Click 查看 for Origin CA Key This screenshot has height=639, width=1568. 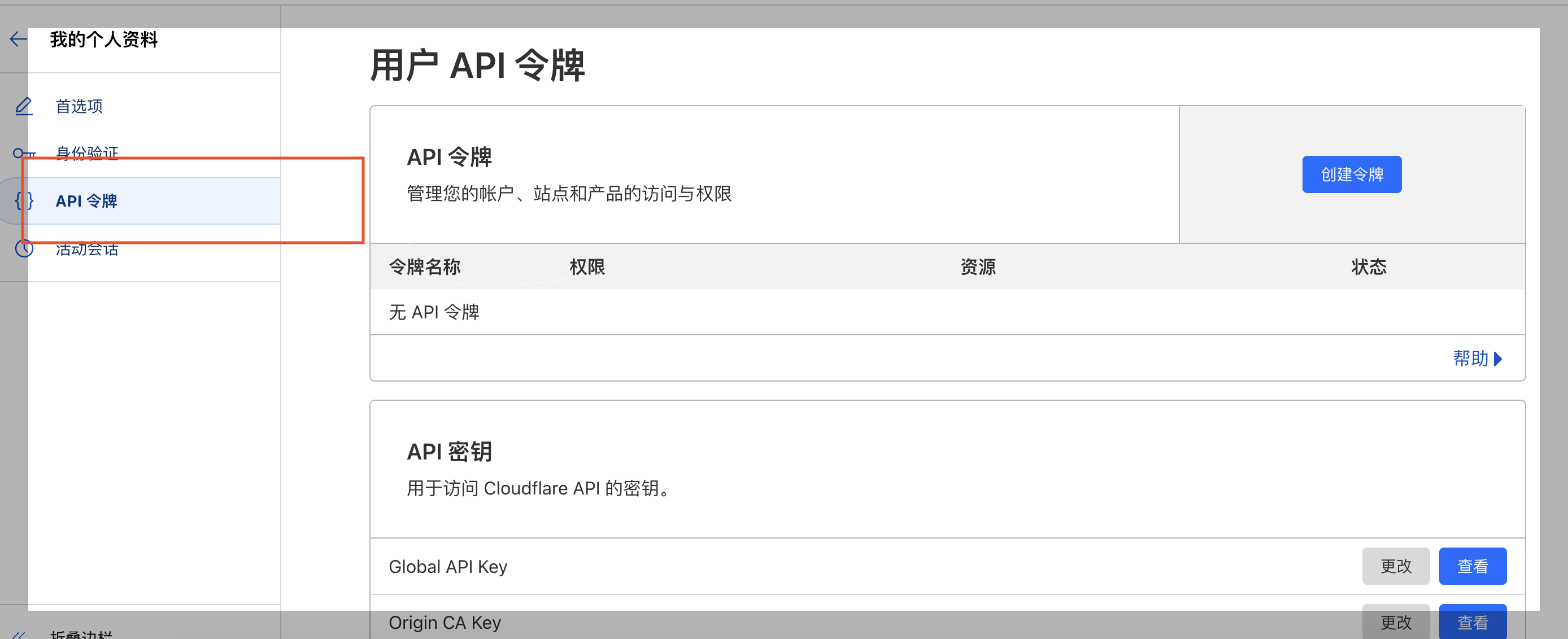point(1472,622)
